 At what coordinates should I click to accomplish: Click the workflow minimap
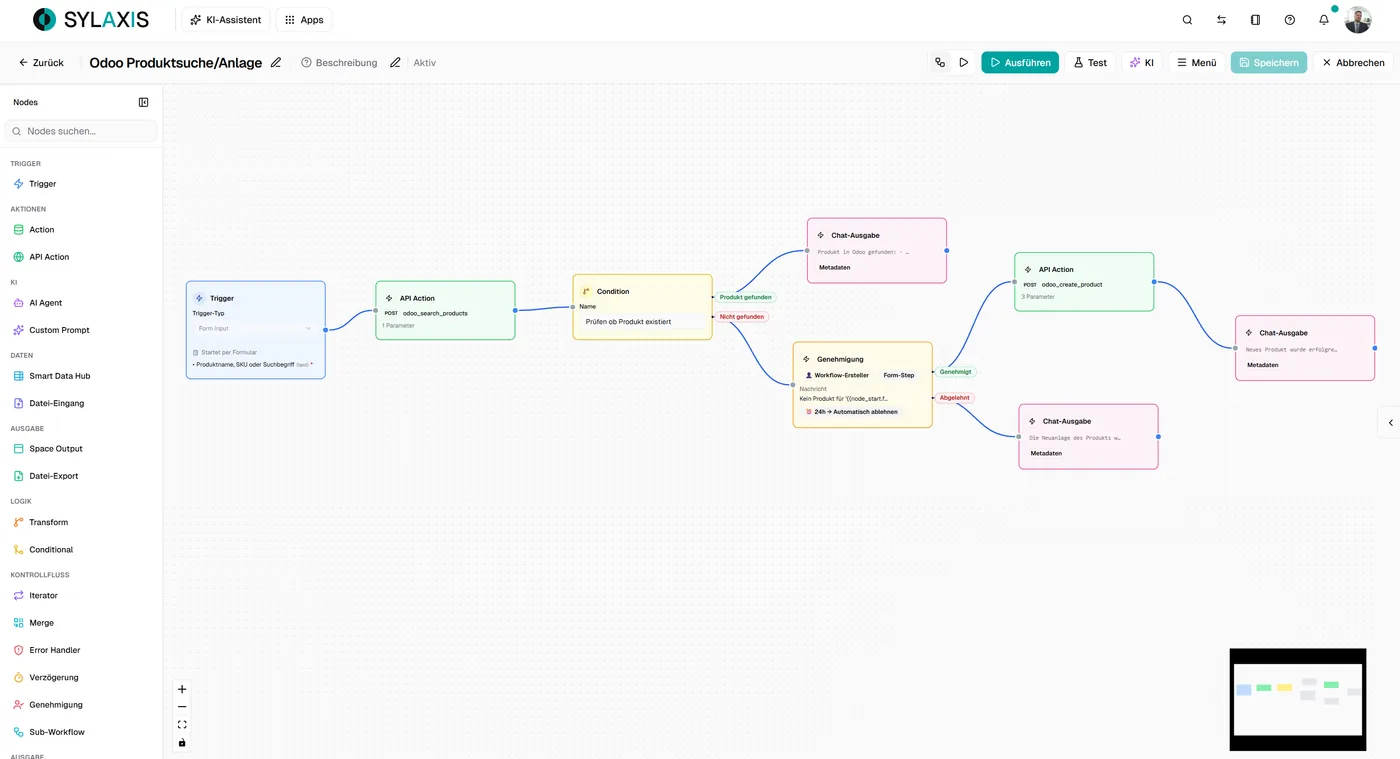1298,700
